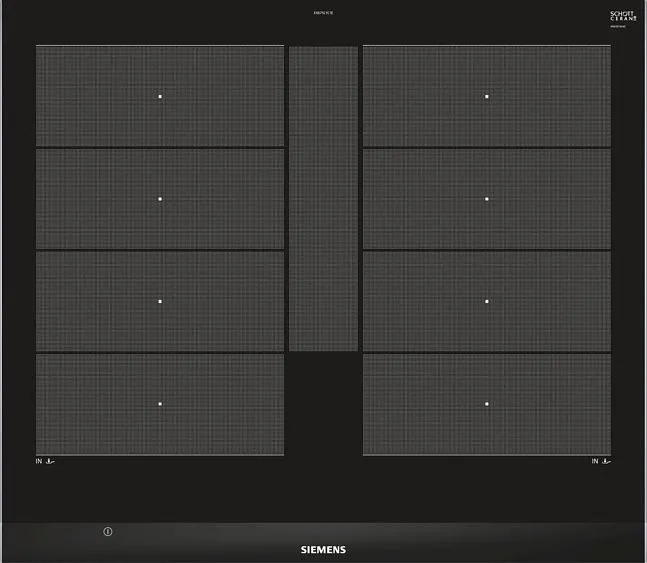Tap center dot of bottom-right cooking zone
The image size is (647, 563).
[487, 404]
